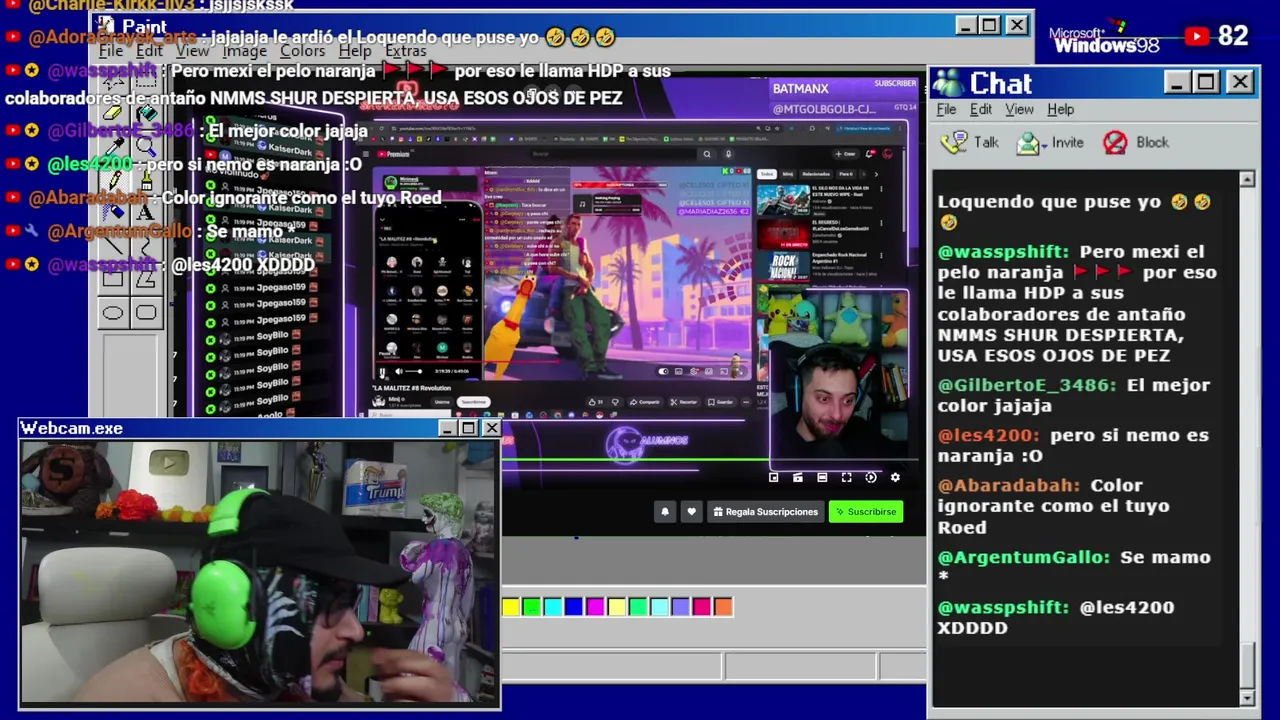Open the Chat window's View menu
This screenshot has height=720, width=1280.
pos(1019,109)
